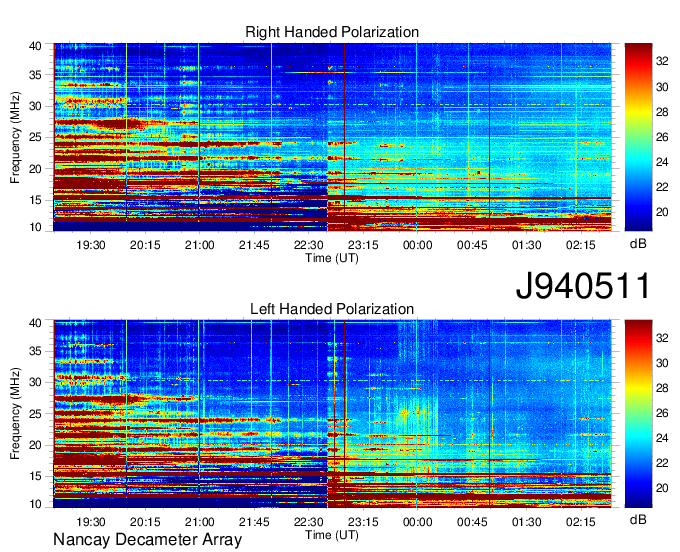Select the J940511 identifier label
The height and width of the screenshot is (552, 680).
click(x=583, y=286)
